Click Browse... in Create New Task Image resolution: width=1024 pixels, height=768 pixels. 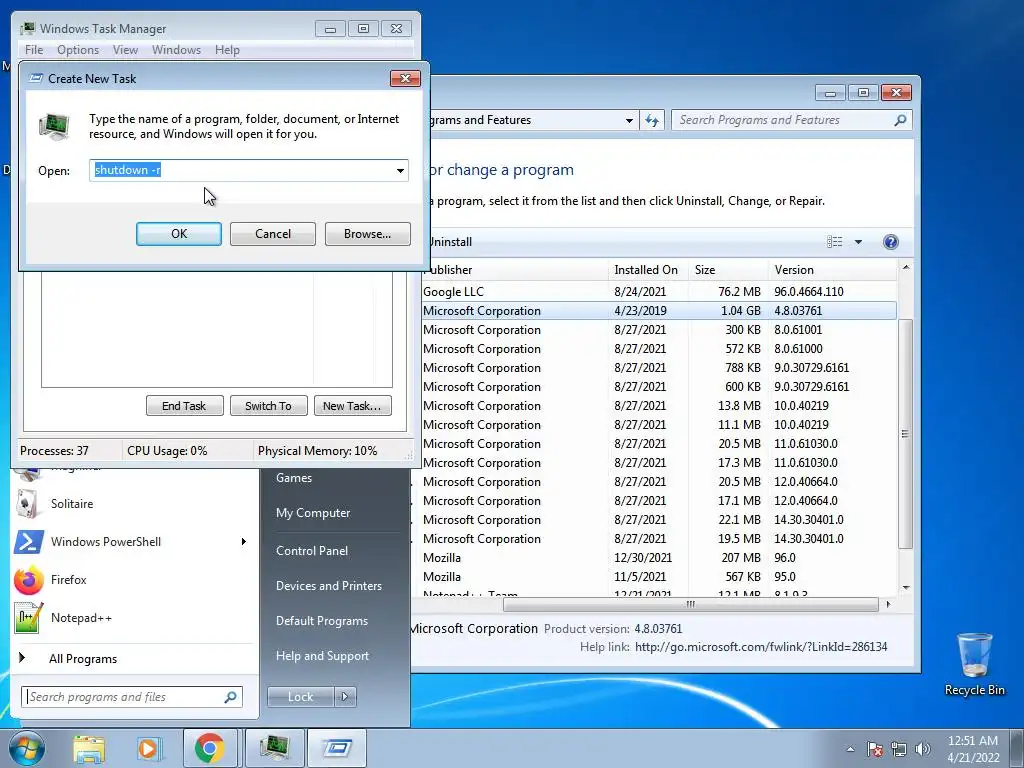point(367,234)
